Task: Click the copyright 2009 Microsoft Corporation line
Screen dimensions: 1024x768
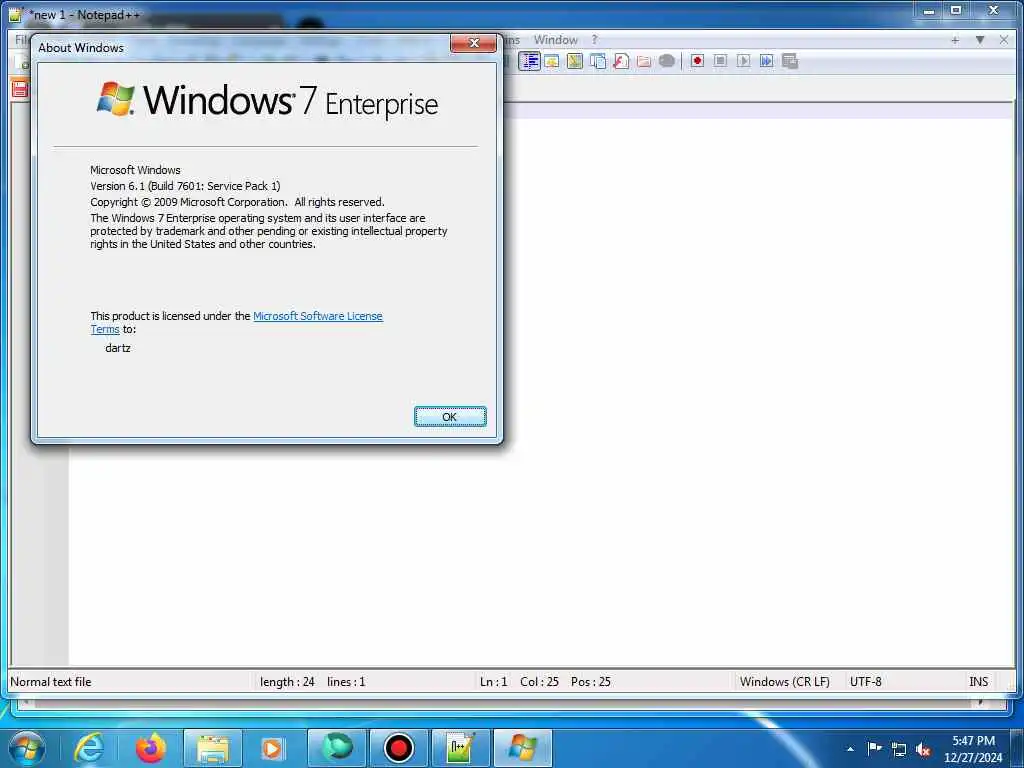Action: (x=237, y=202)
